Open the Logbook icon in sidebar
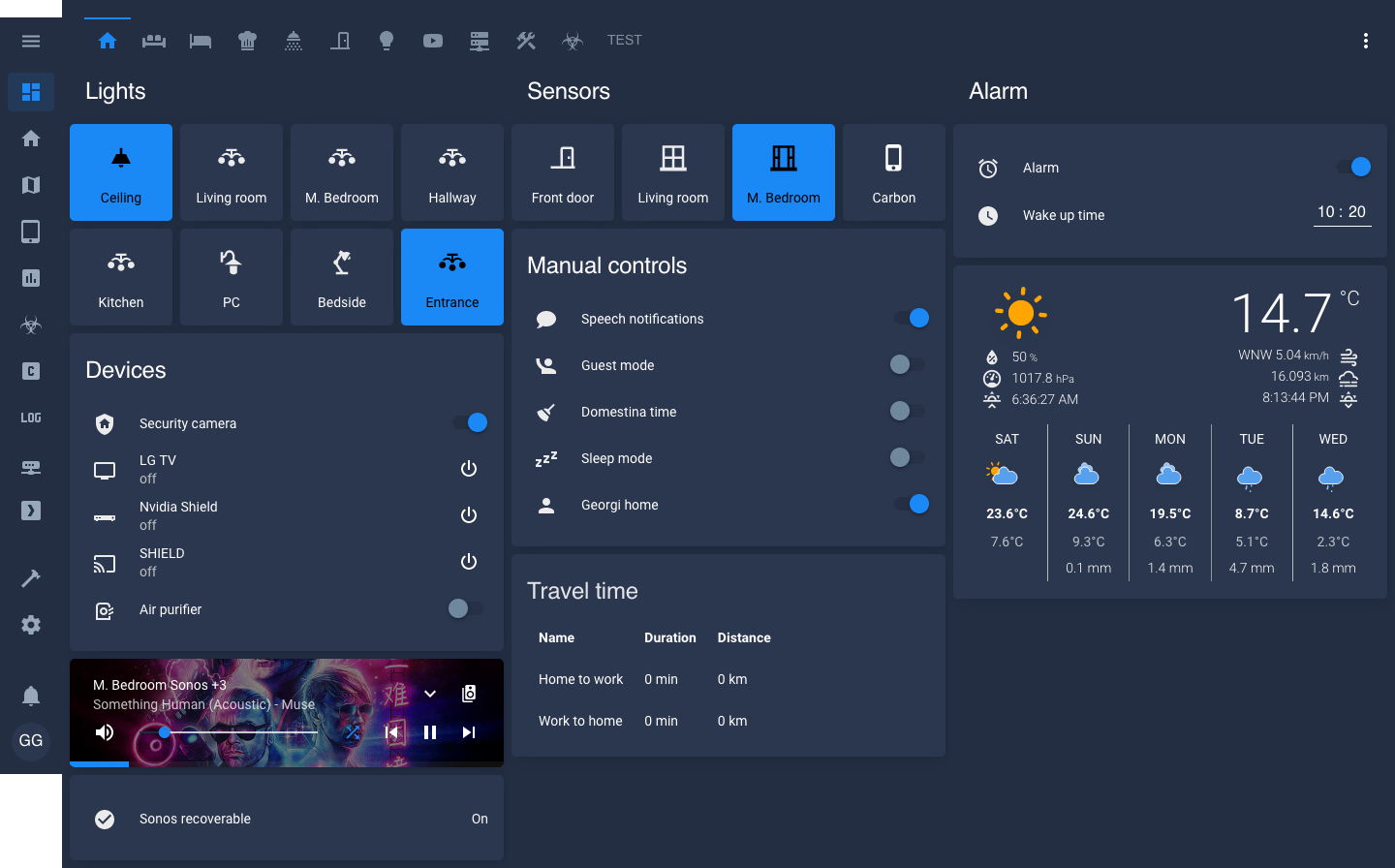The image size is (1395, 868). (31, 418)
